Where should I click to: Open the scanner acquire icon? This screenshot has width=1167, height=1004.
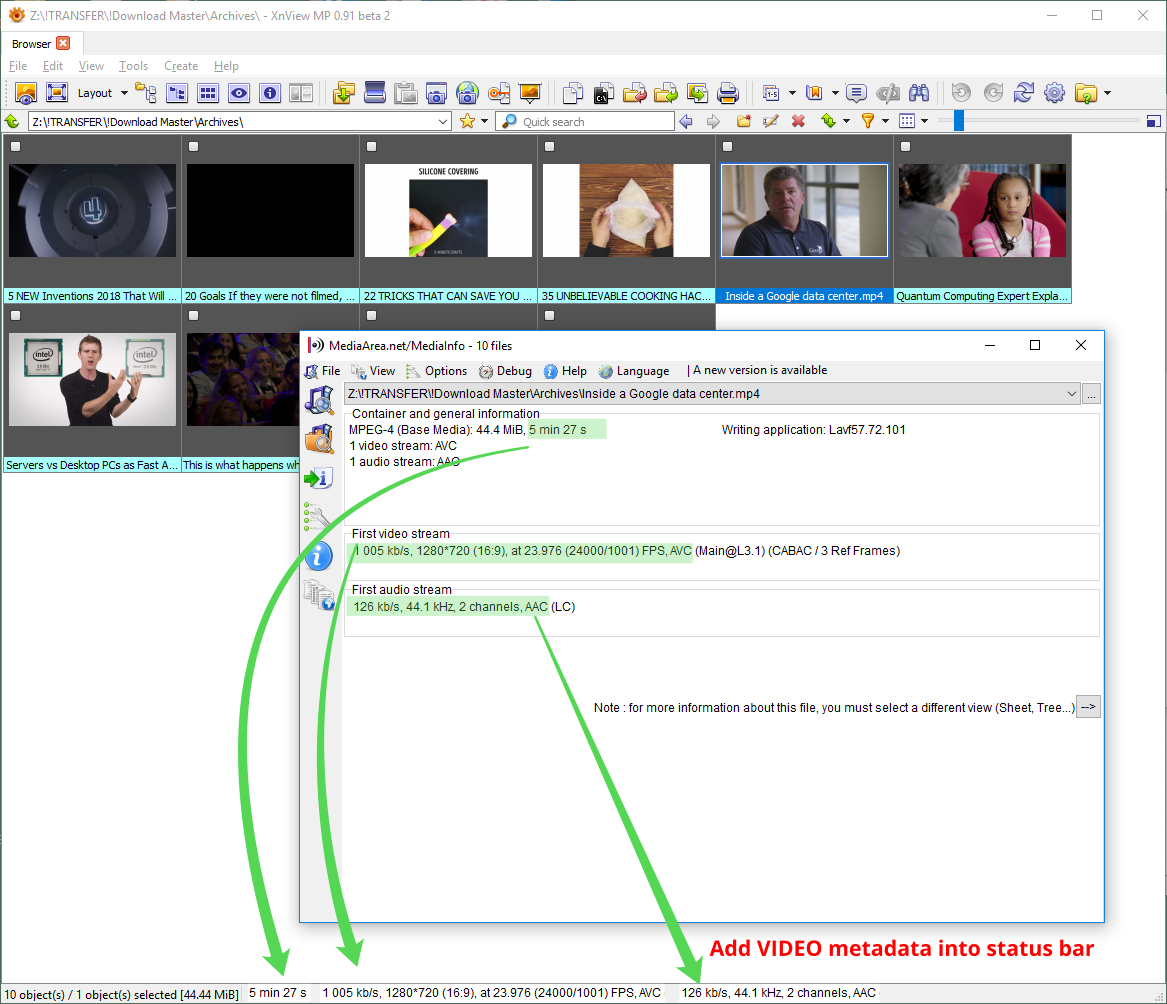click(374, 92)
